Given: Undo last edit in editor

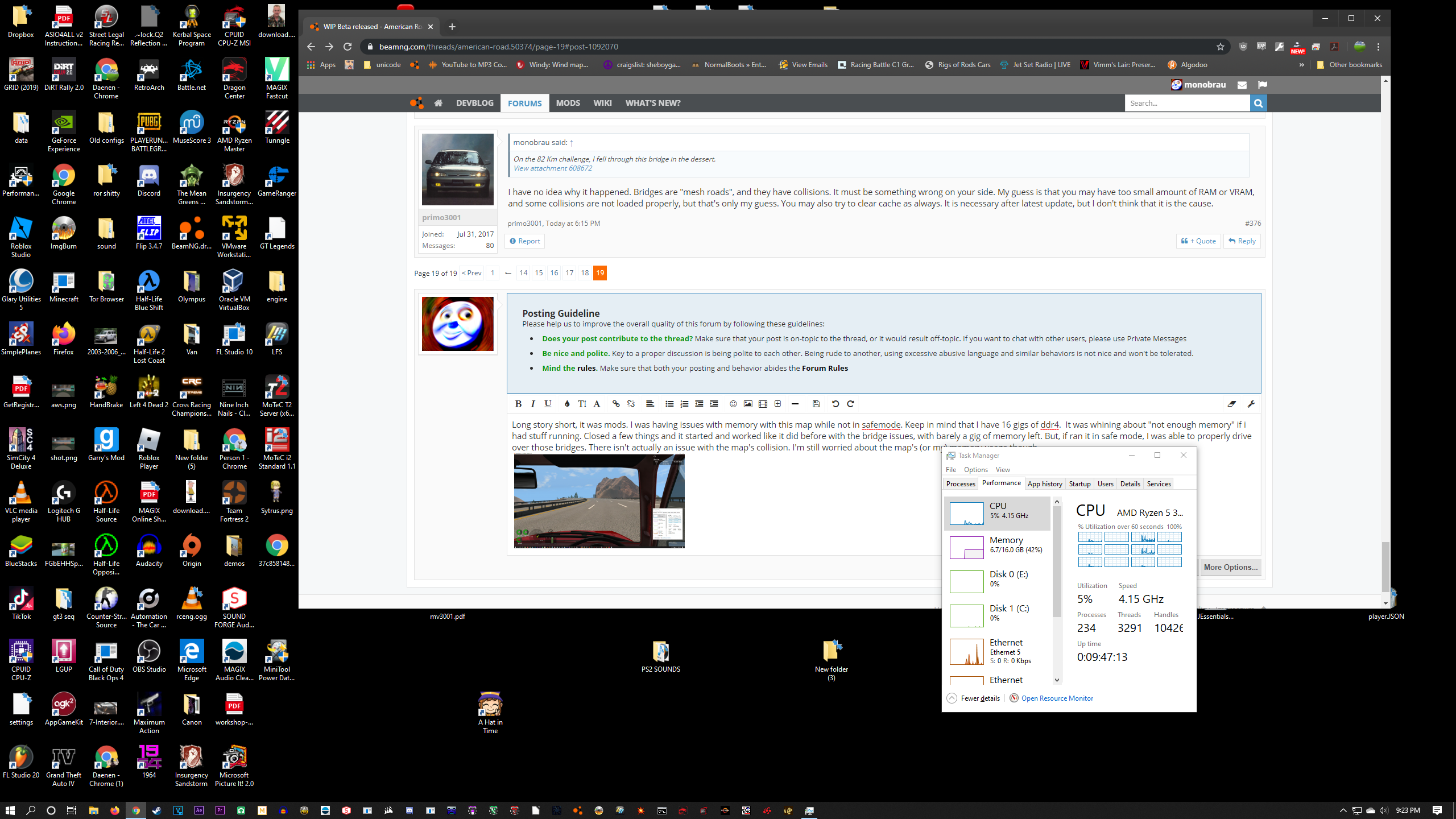Looking at the screenshot, I should tap(835, 404).
